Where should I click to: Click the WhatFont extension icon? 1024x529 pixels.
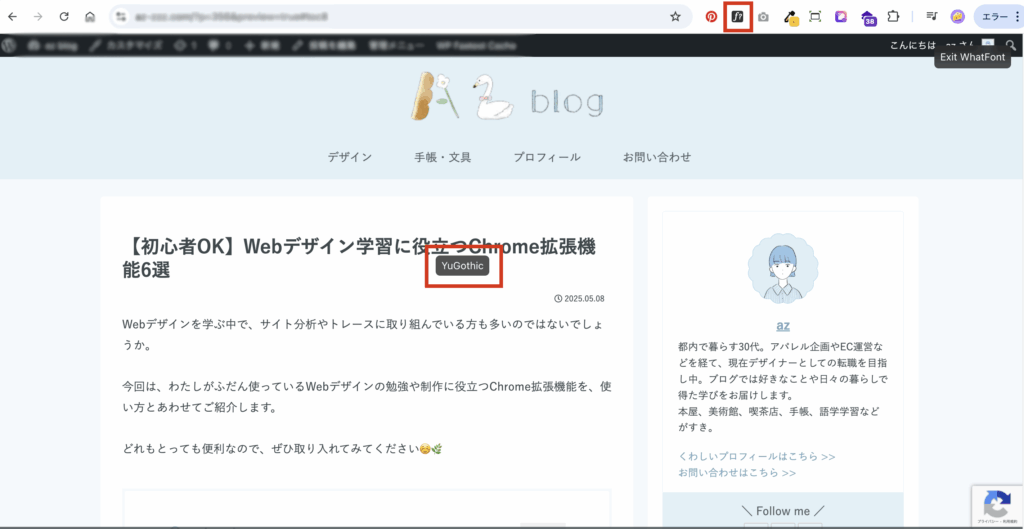[x=737, y=16]
